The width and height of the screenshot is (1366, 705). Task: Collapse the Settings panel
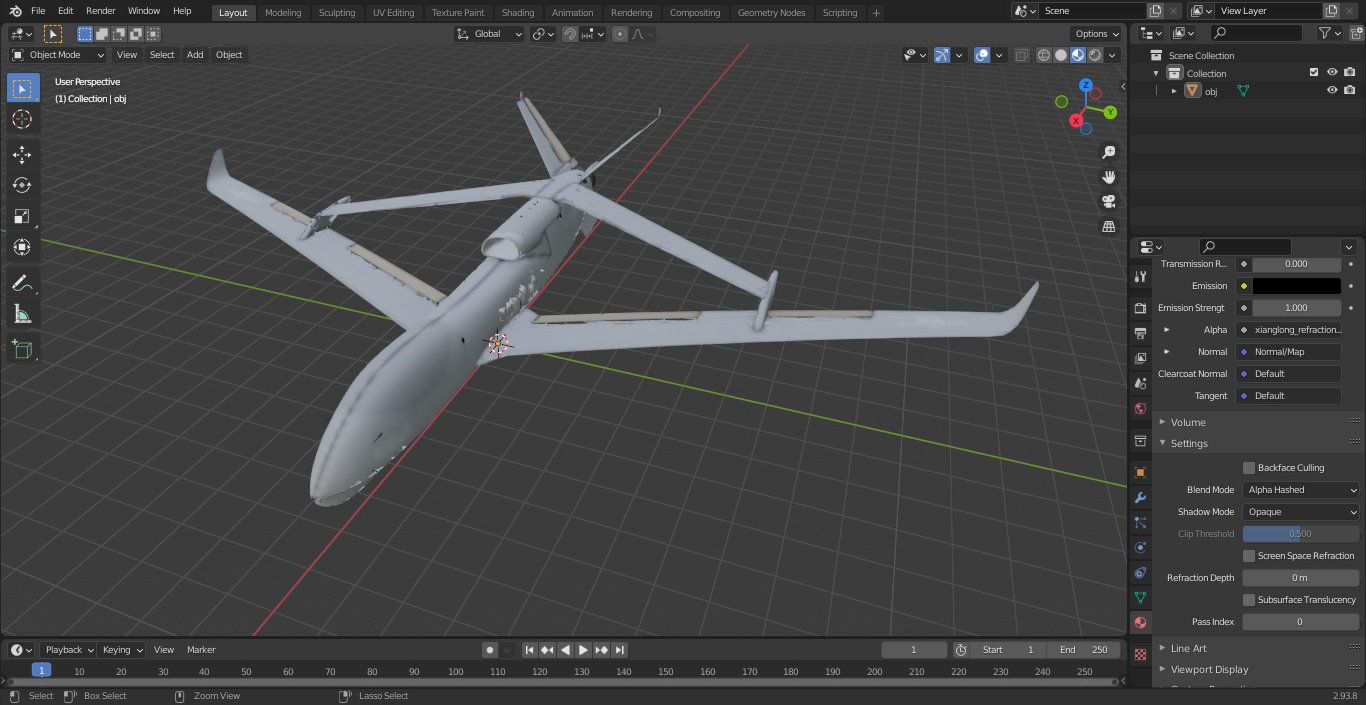coord(1189,443)
